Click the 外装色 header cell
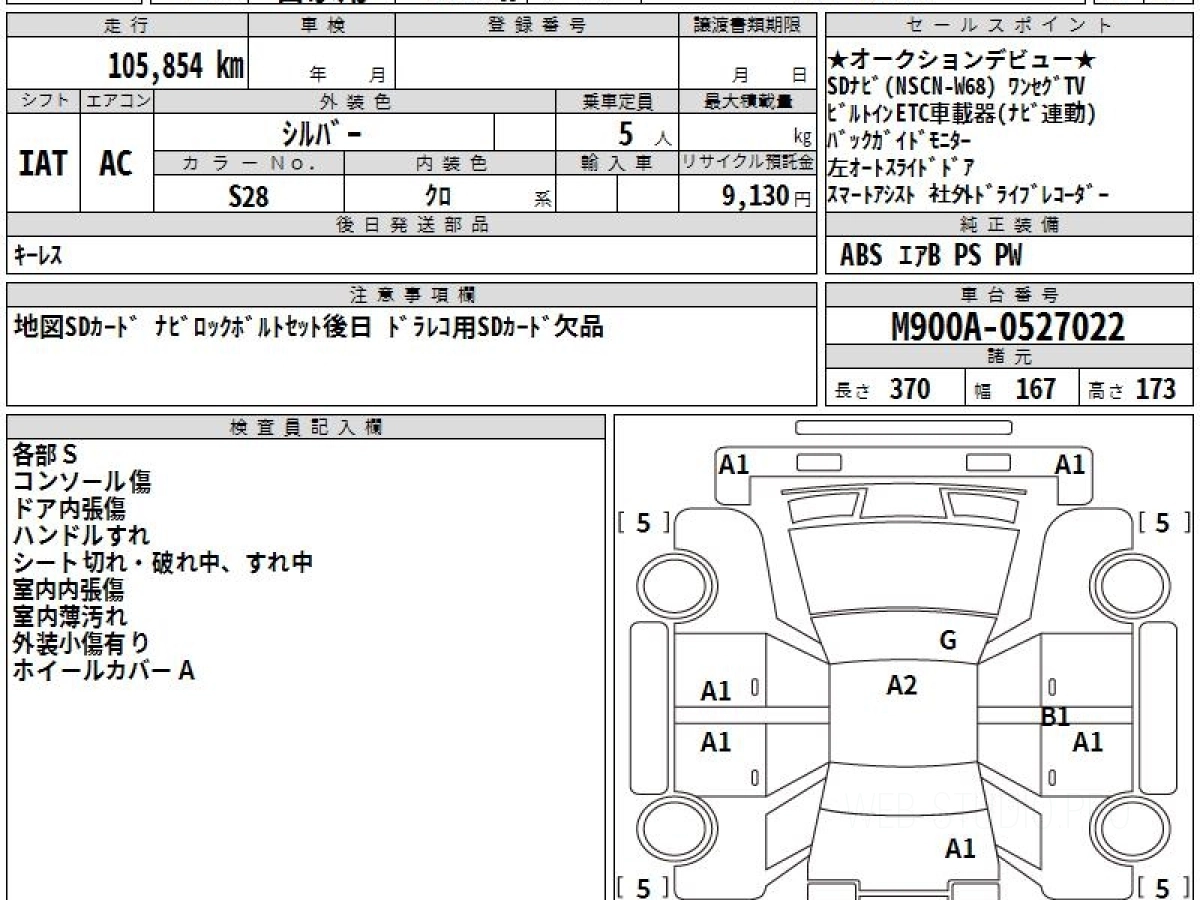Image resolution: width=1200 pixels, height=900 pixels. (355, 101)
